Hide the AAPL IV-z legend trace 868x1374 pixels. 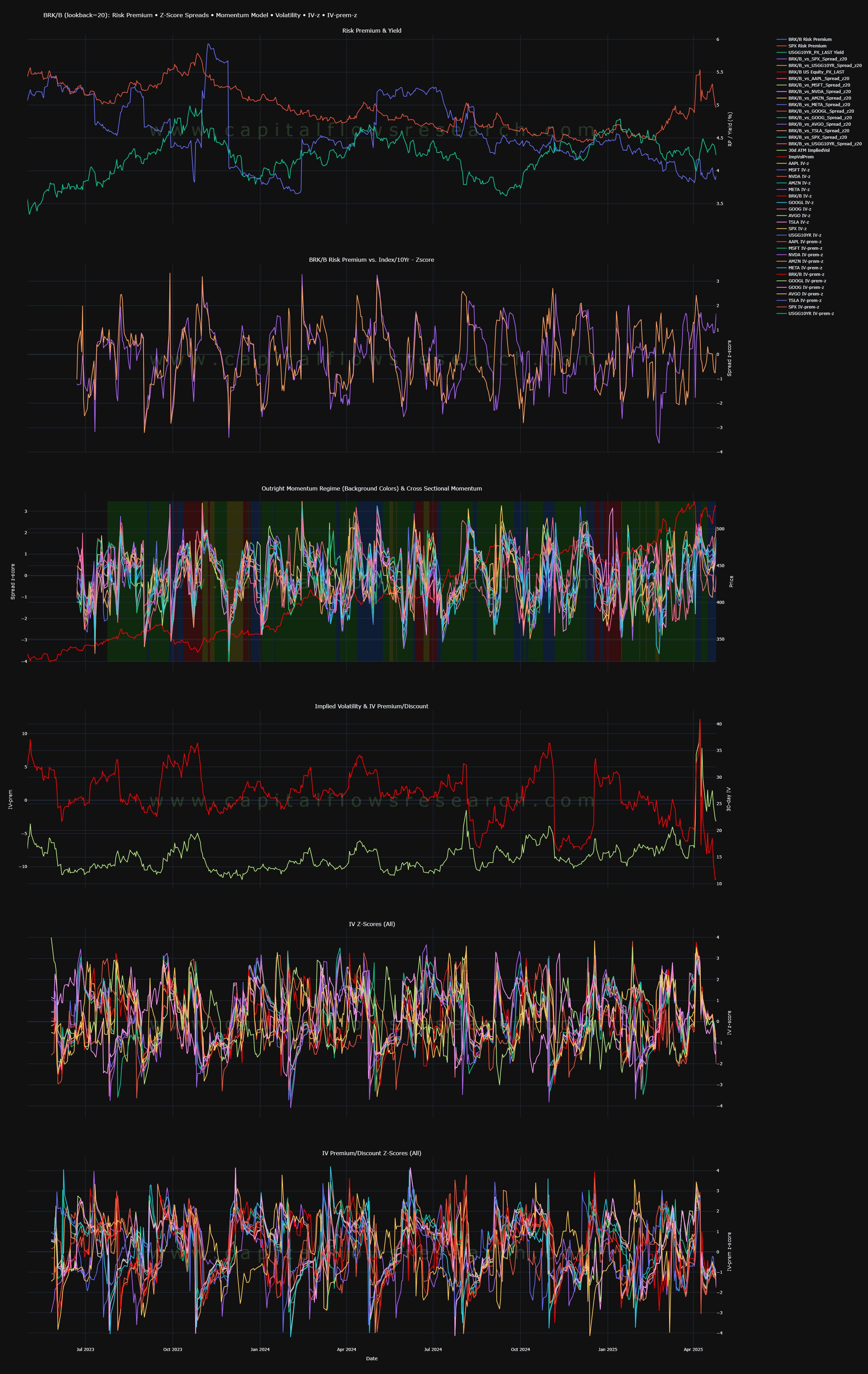click(793, 163)
